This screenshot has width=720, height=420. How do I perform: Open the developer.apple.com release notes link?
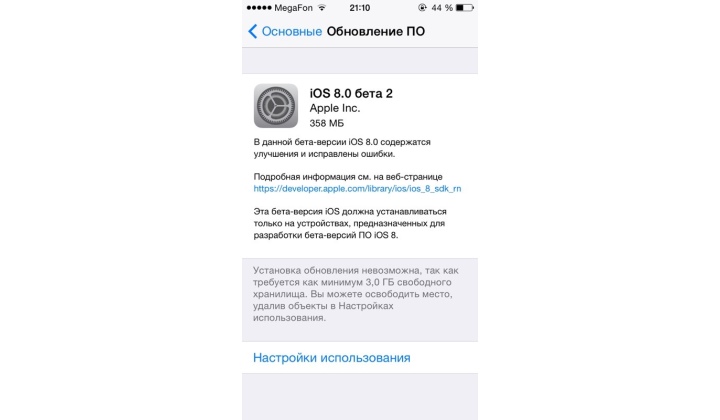coord(357,189)
